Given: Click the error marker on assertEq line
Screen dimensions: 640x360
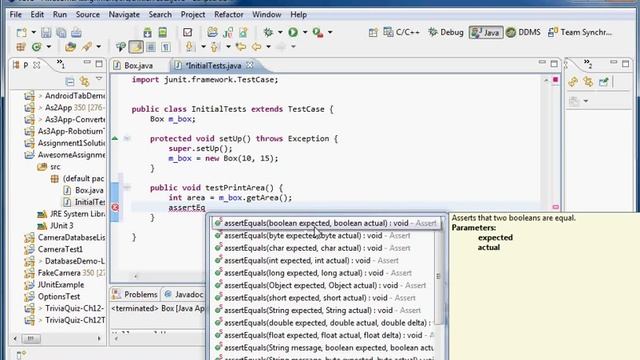Looking at the screenshot, I should click(x=115, y=207).
